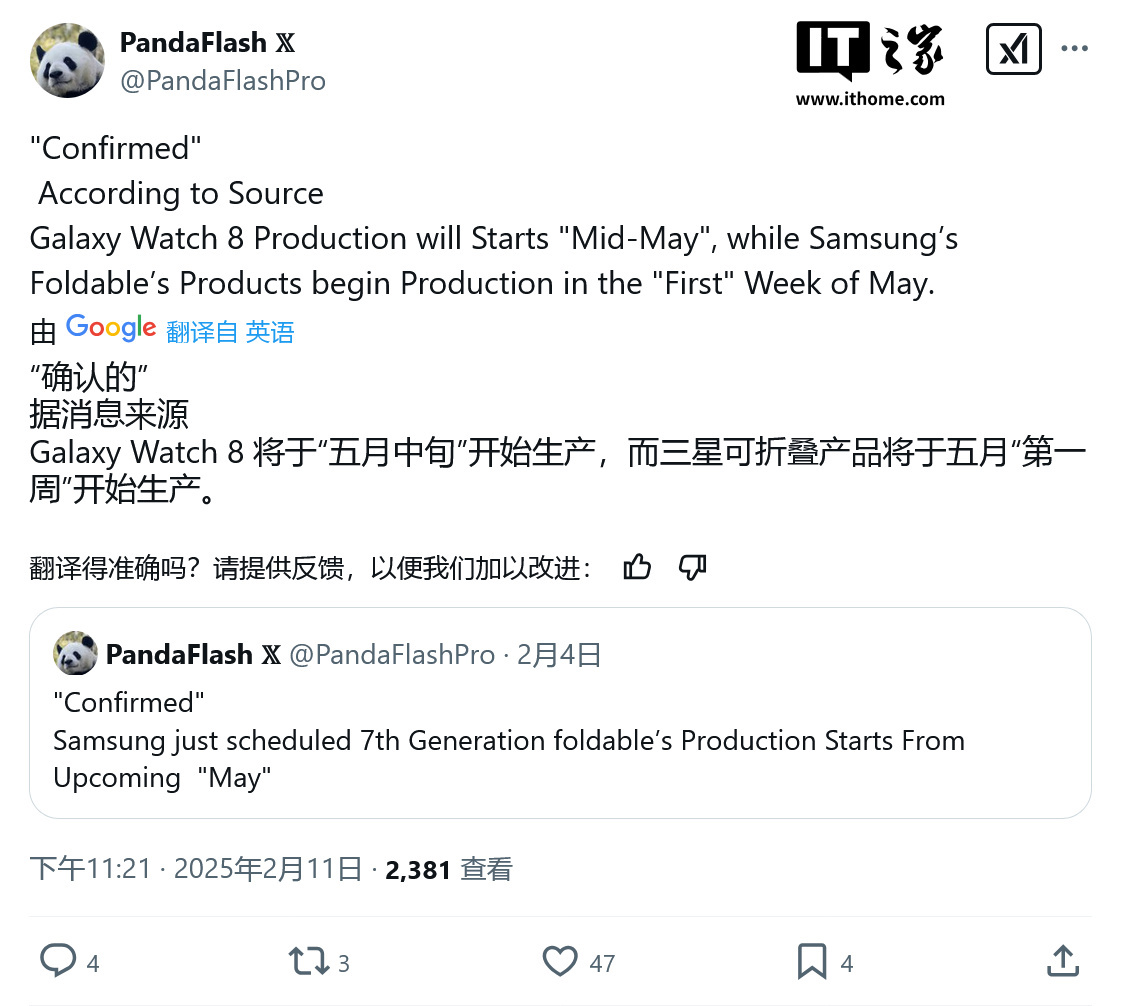Open PandaFlash panda profile avatar
Screen dimensions: 1121x1006
68,61
